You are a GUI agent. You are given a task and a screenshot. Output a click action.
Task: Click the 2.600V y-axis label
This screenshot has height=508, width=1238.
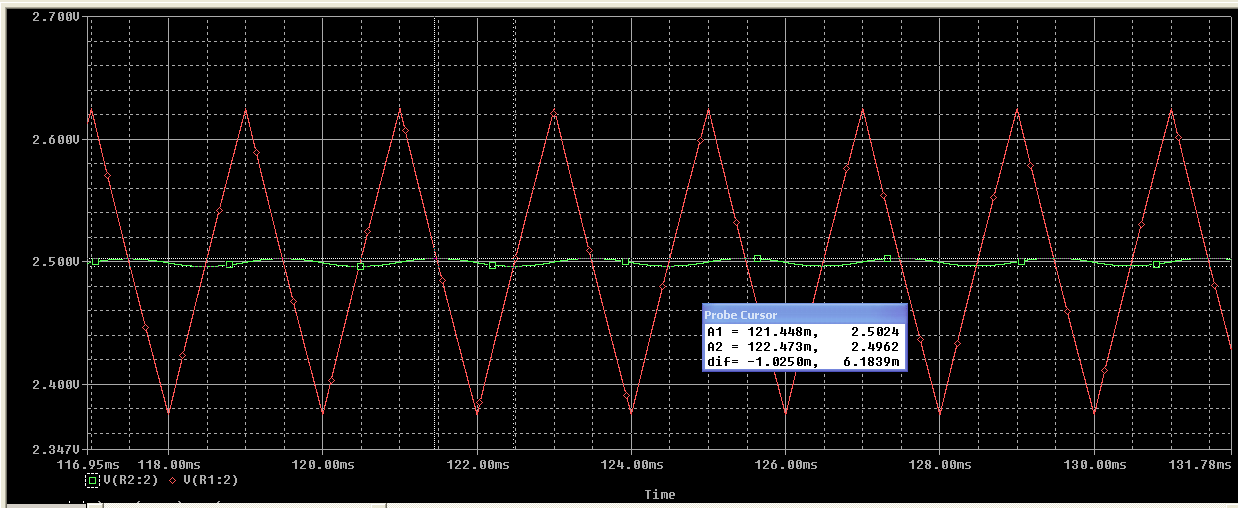[54, 140]
